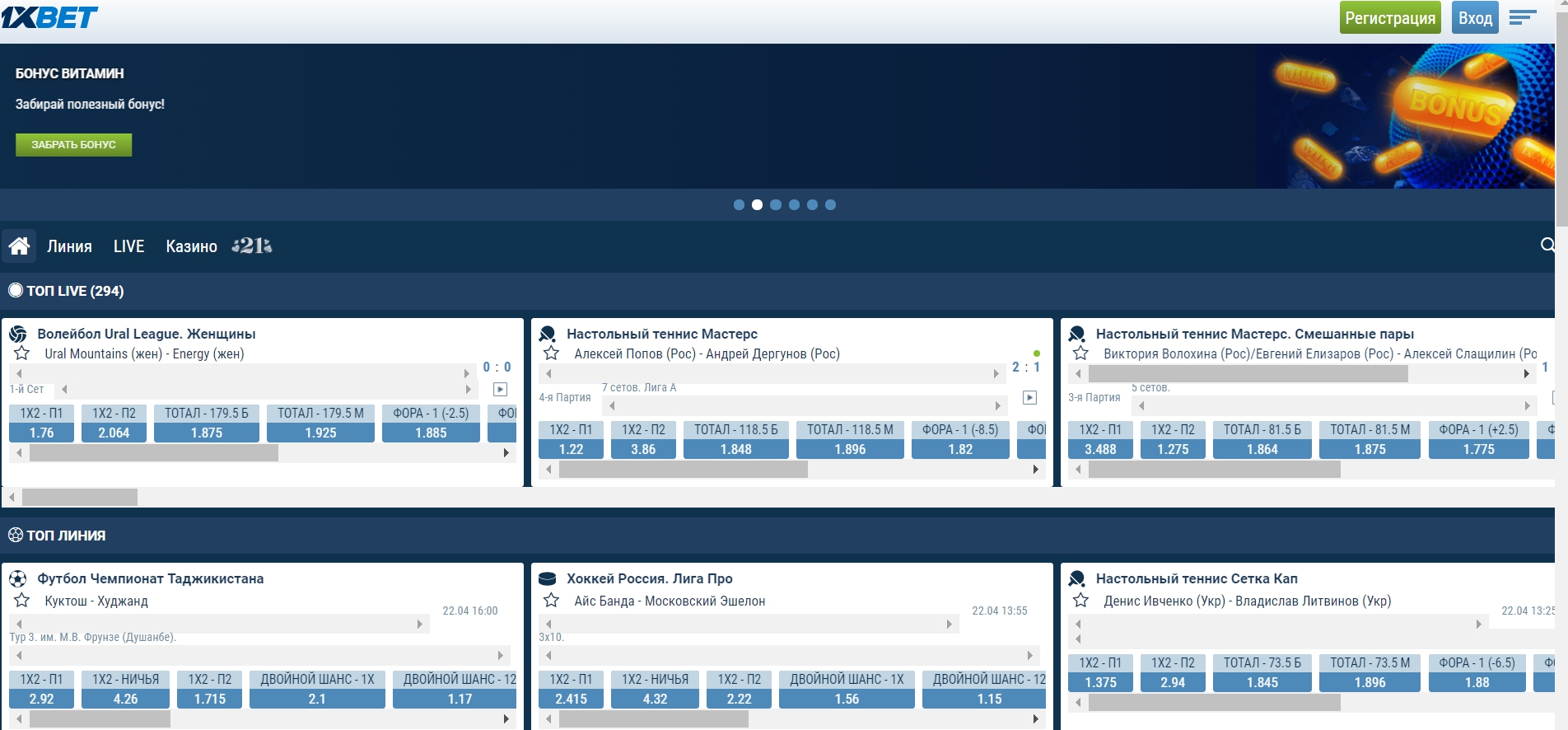
Task: Bet ДВОЙНОЙ ШАНС - 1X at 1.56
Action: click(x=847, y=690)
